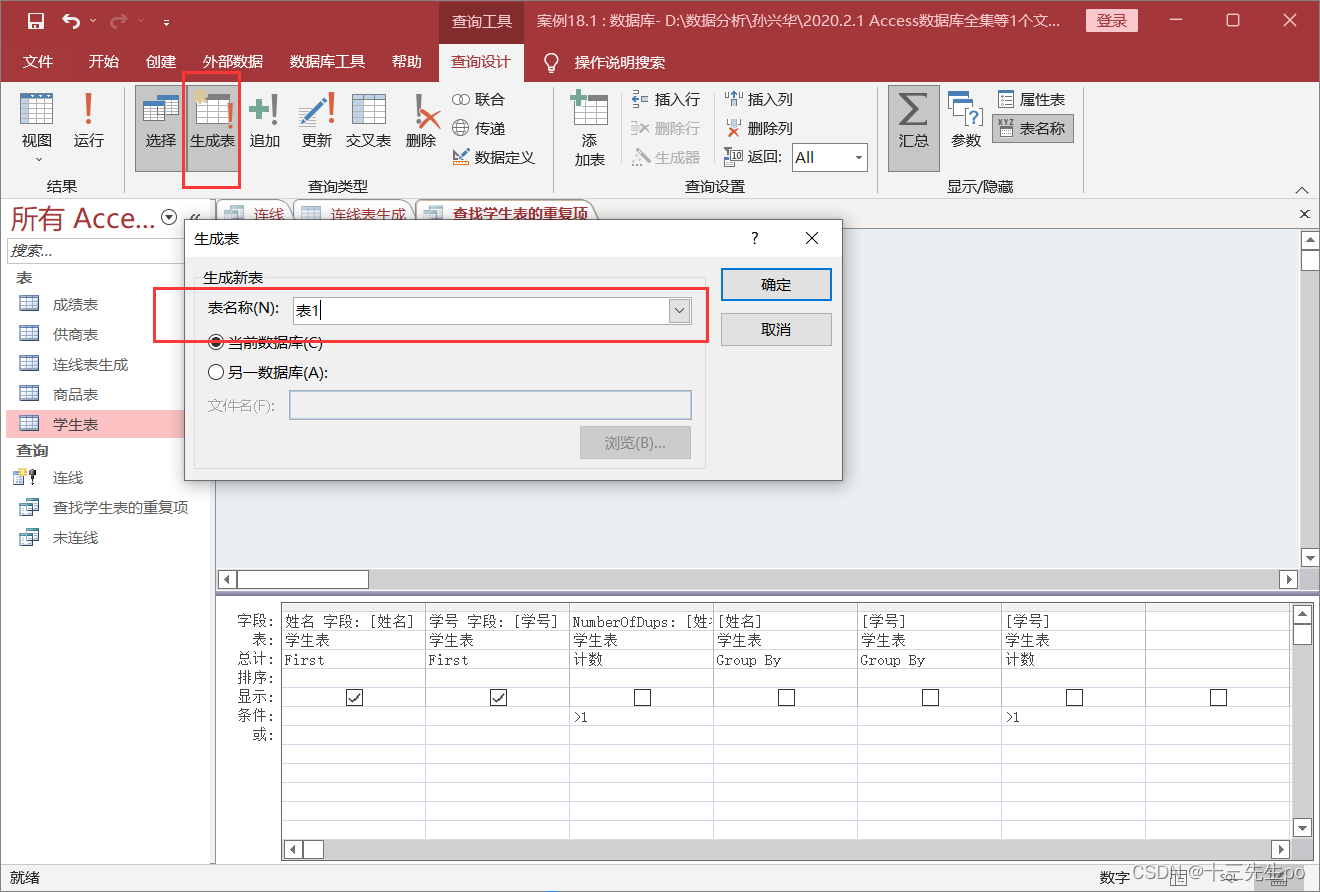
Task: Select the Current Database (当前数据库) radio button
Action: point(216,342)
